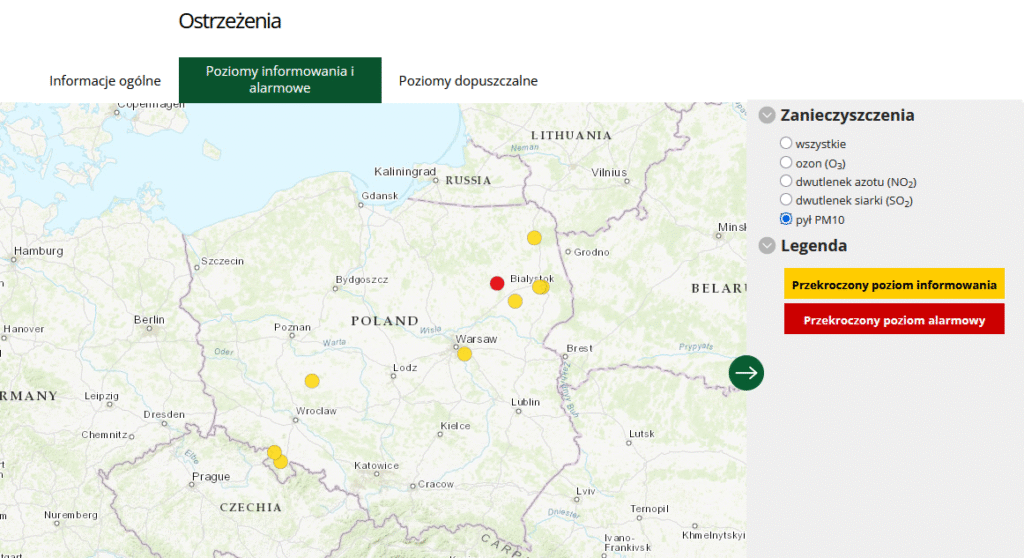This screenshot has width=1024, height=558.
Task: Click the Szczecin city label
Action: [x=222, y=261]
